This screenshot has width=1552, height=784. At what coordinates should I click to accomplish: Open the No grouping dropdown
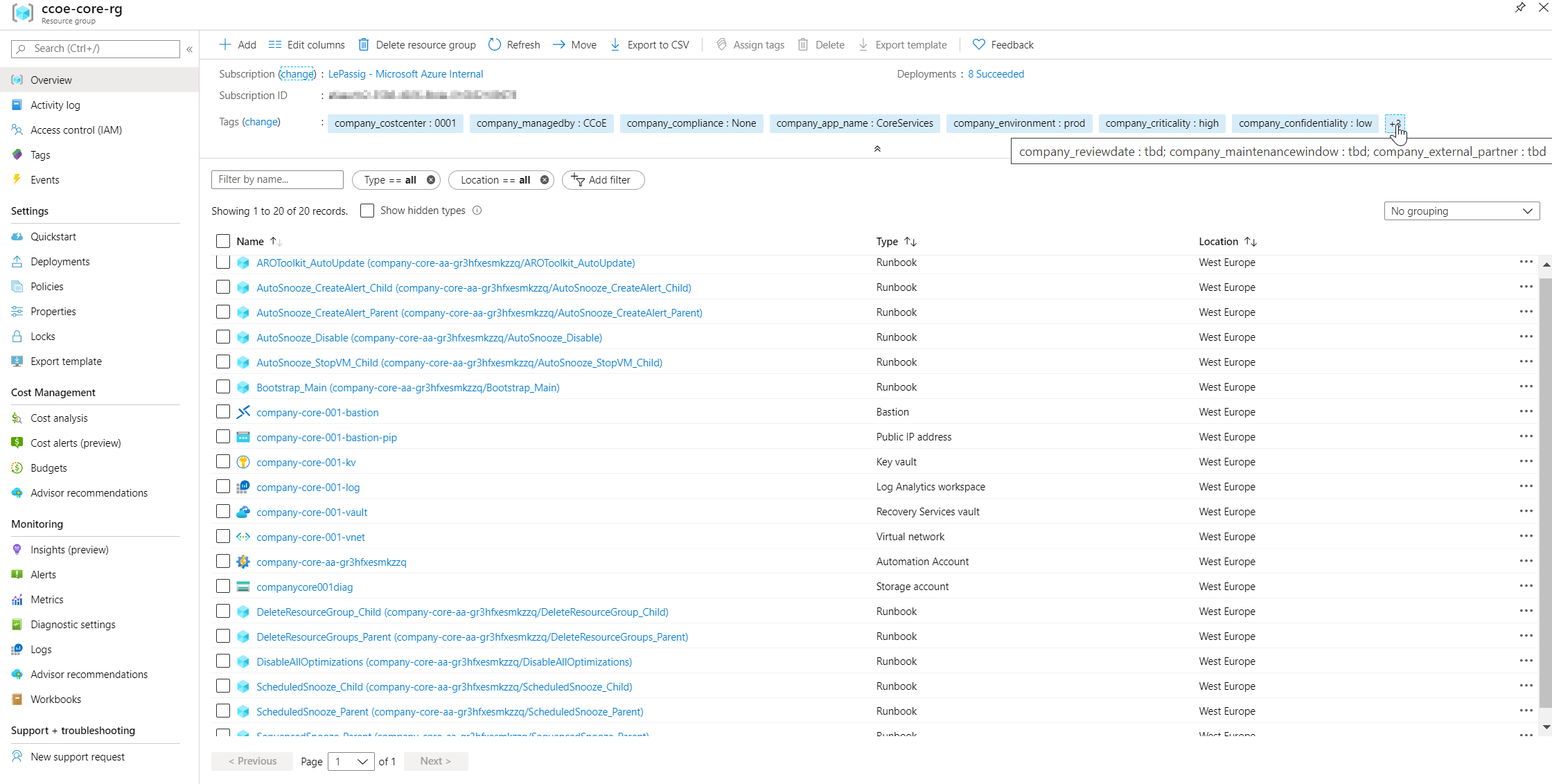tap(1461, 211)
